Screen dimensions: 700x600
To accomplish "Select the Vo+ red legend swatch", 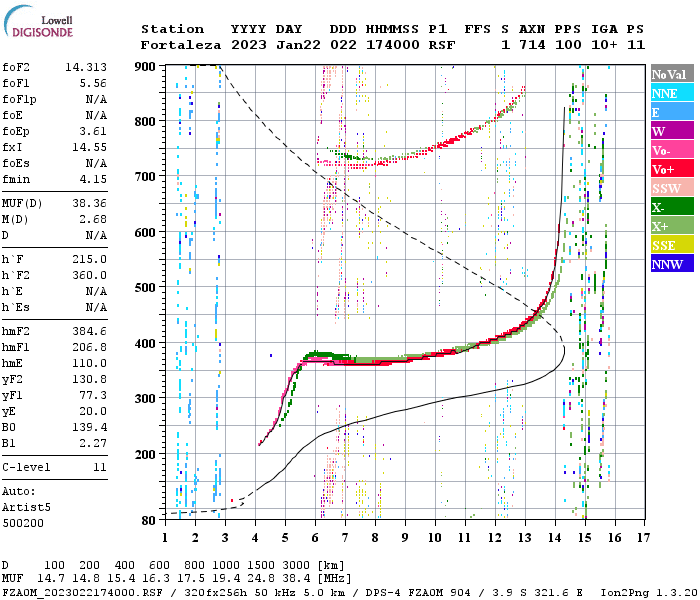I will pyautogui.click(x=672, y=169).
